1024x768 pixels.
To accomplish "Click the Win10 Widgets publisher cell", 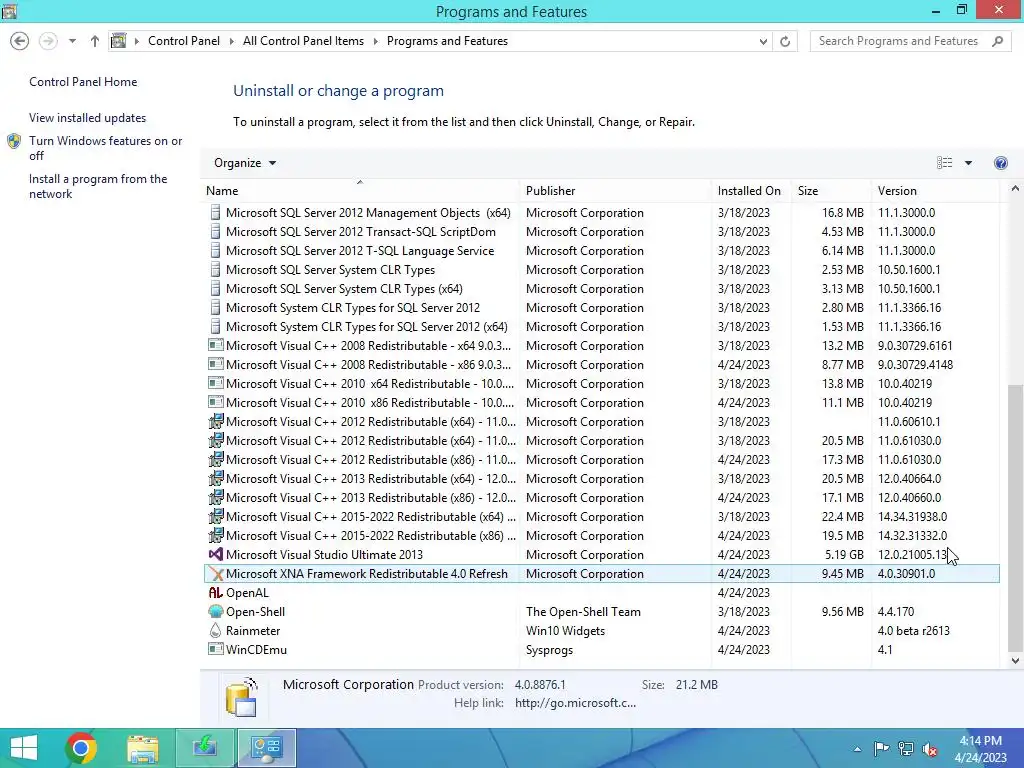I will 566,631.
